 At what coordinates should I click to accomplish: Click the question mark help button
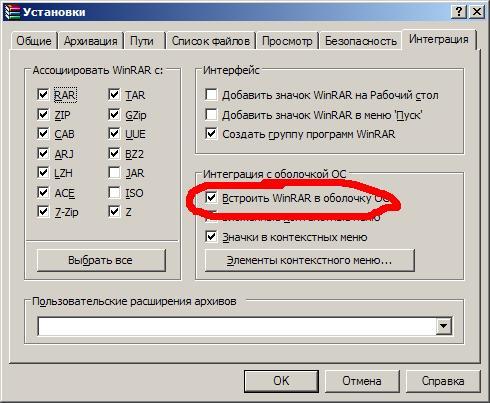click(x=459, y=12)
